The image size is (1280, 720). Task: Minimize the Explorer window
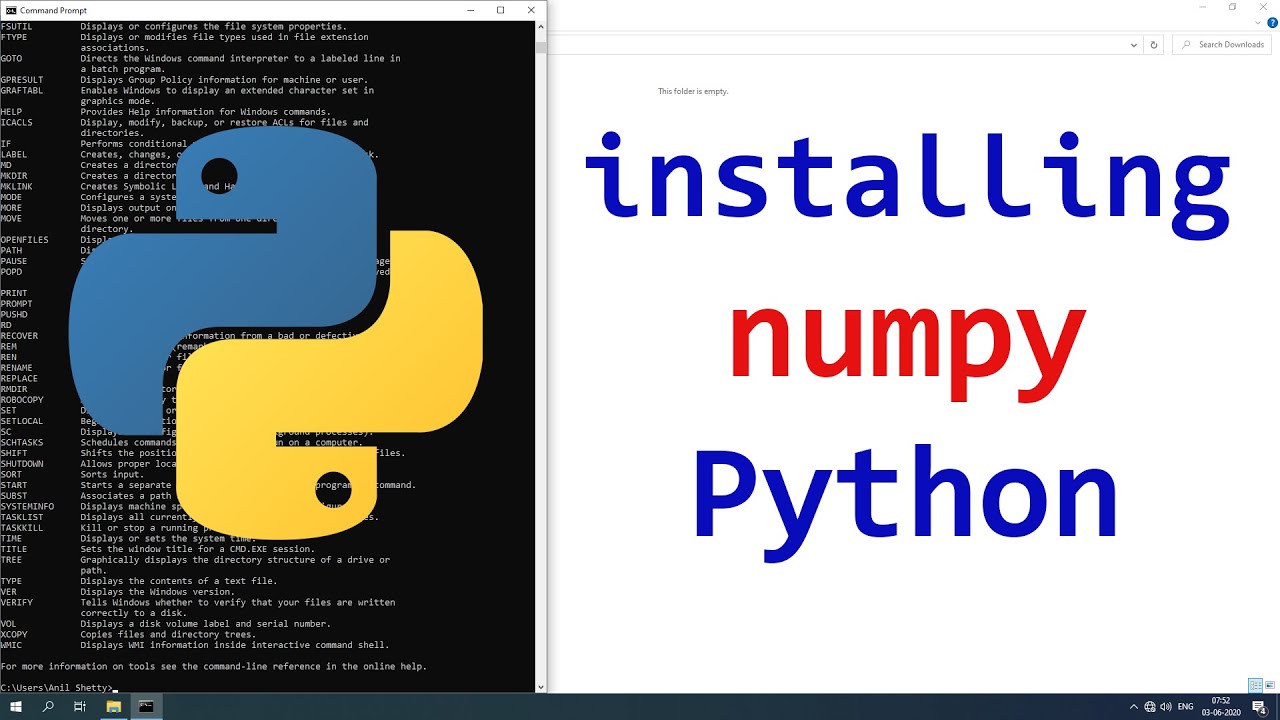1204,7
